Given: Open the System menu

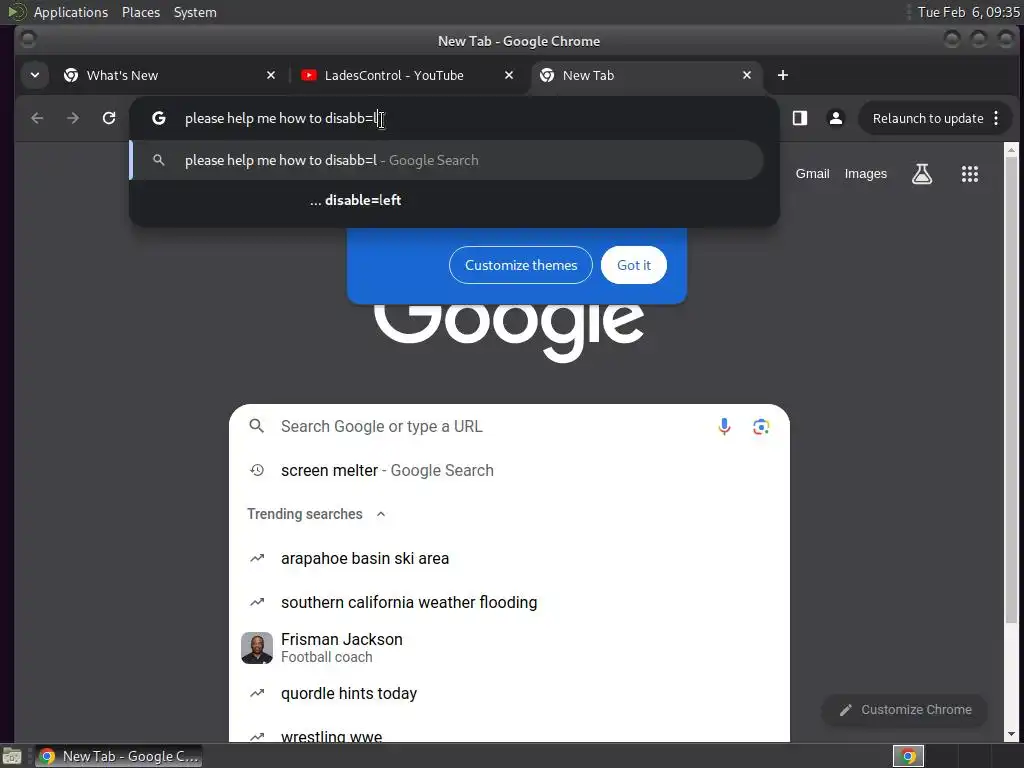Looking at the screenshot, I should (x=195, y=12).
